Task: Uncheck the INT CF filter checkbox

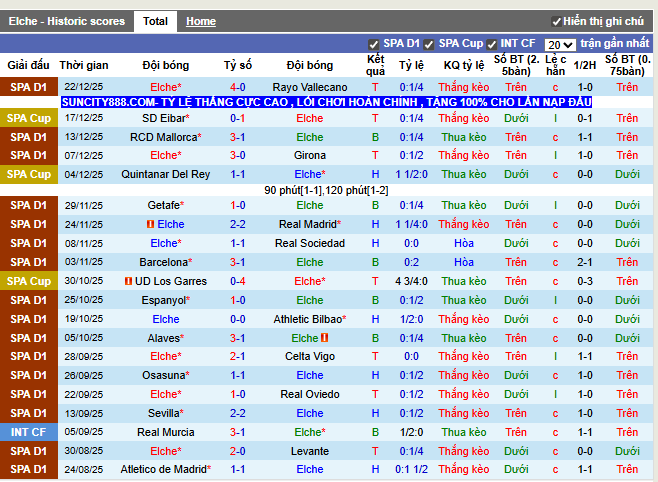Action: coord(491,44)
